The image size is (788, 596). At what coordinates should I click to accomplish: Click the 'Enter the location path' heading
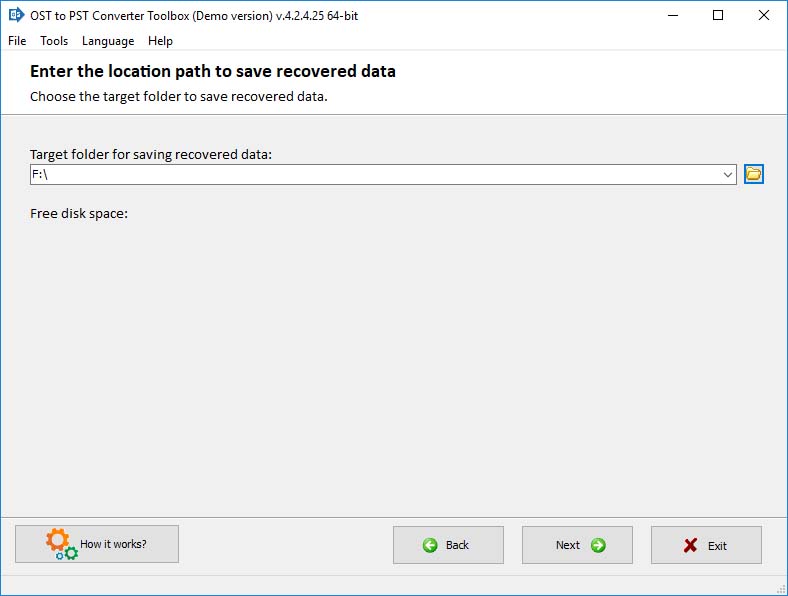(x=213, y=71)
